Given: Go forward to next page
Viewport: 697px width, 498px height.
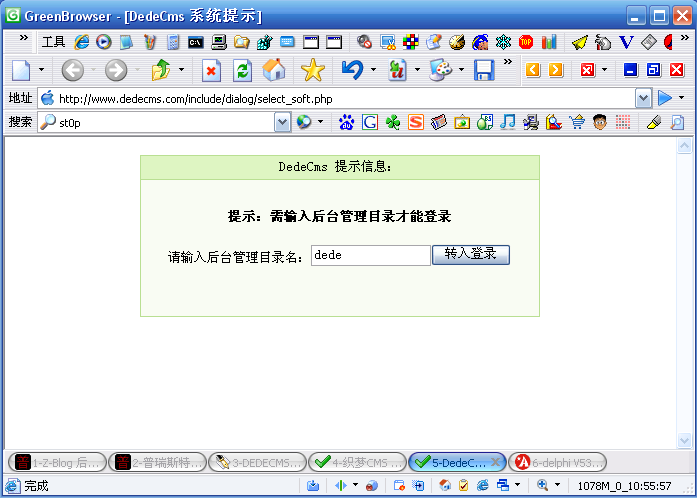Looking at the screenshot, I should (116, 70).
